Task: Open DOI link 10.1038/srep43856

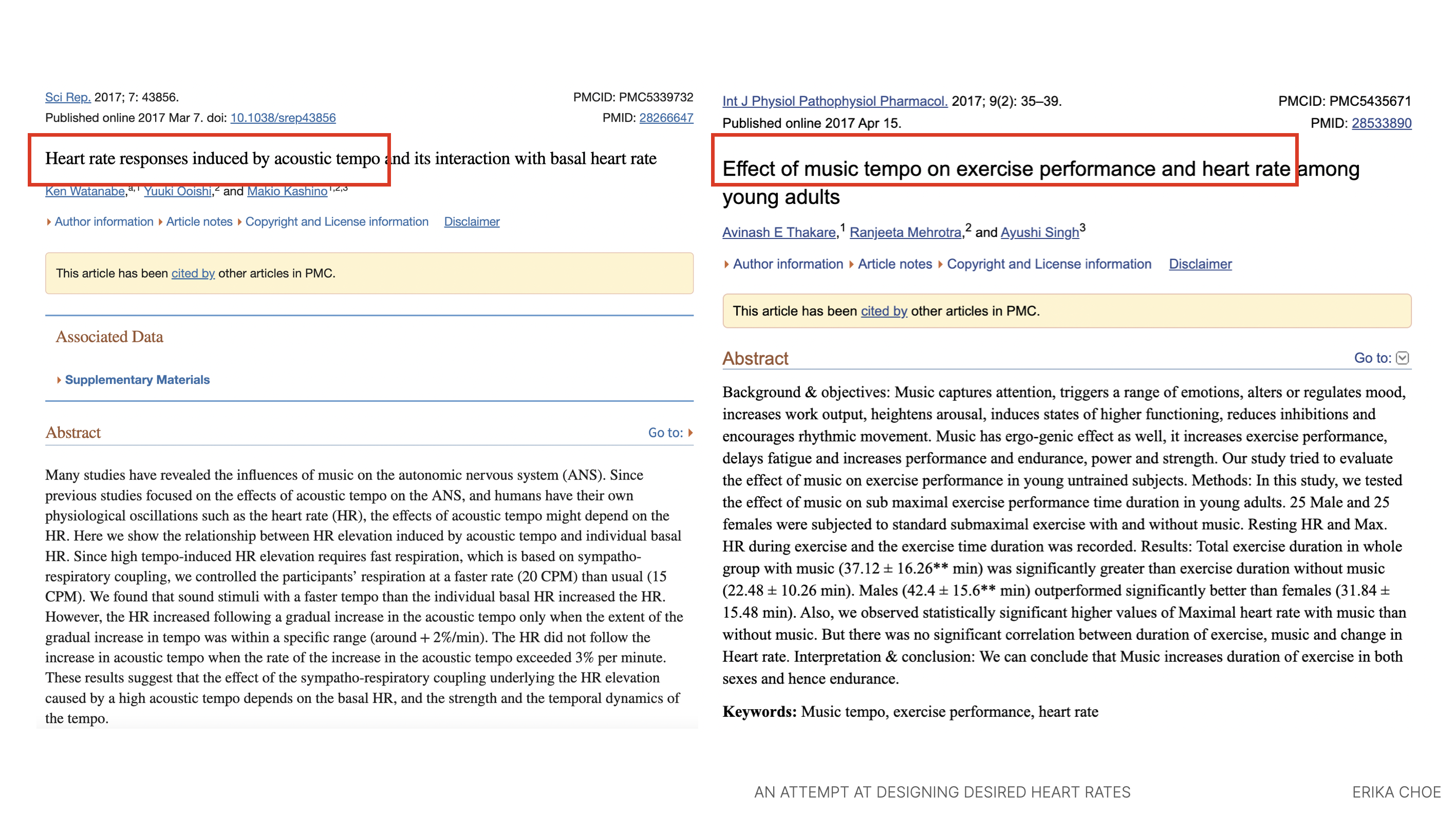Action: coord(283,118)
